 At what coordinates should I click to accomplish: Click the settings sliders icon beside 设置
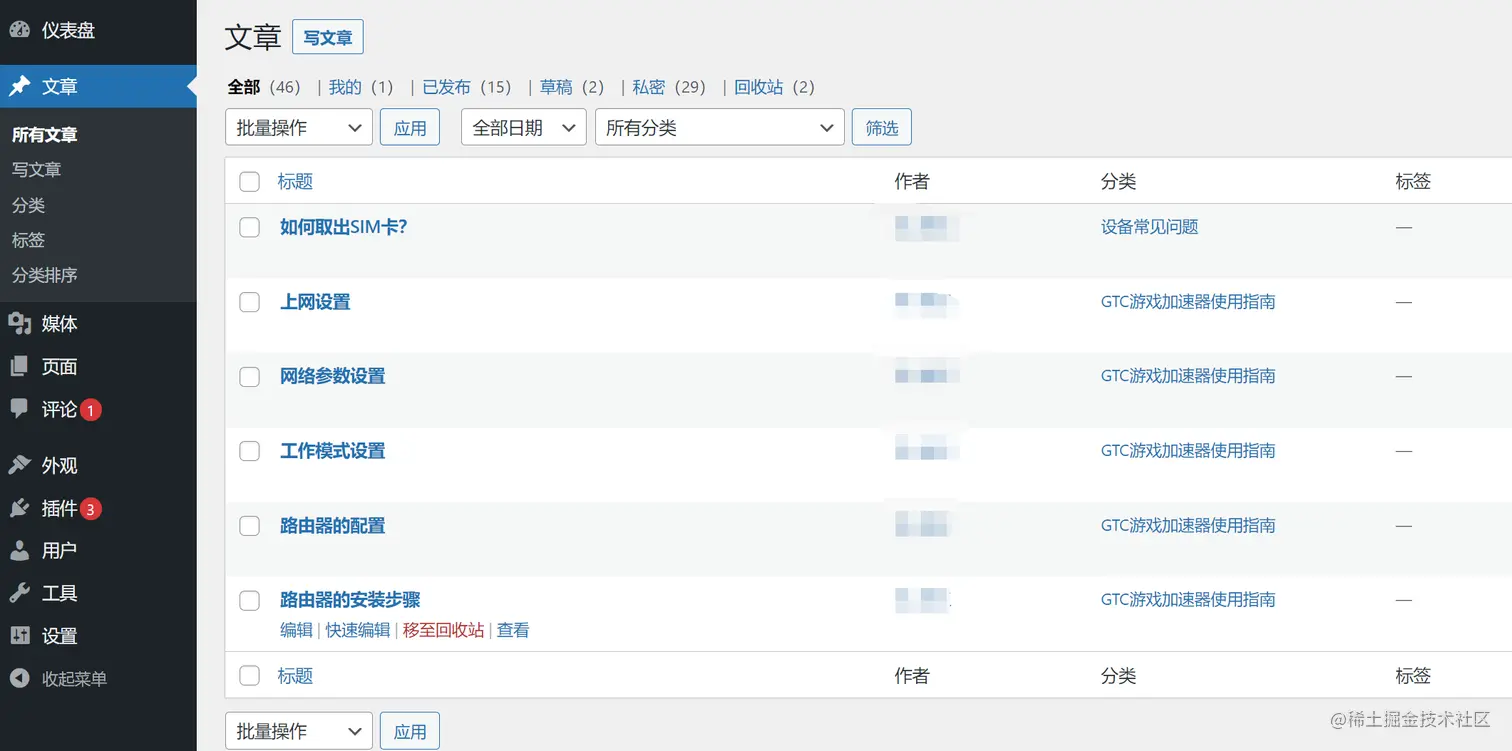pyautogui.click(x=20, y=635)
